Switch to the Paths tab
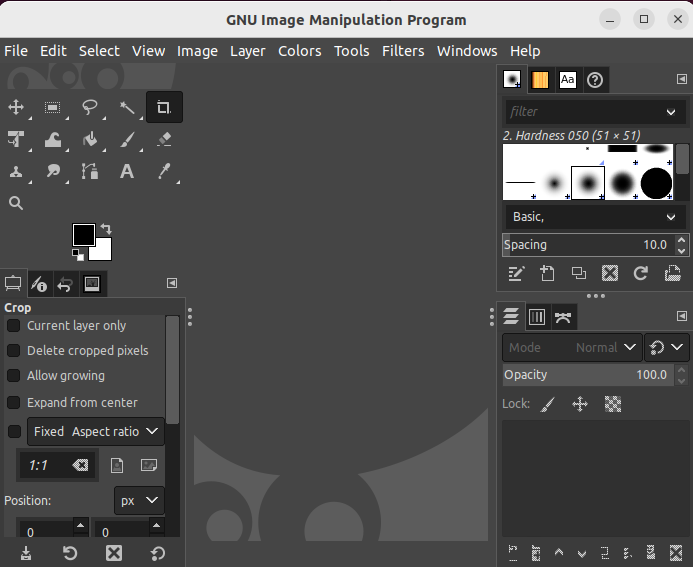The height and width of the screenshot is (567, 693). coord(563,317)
